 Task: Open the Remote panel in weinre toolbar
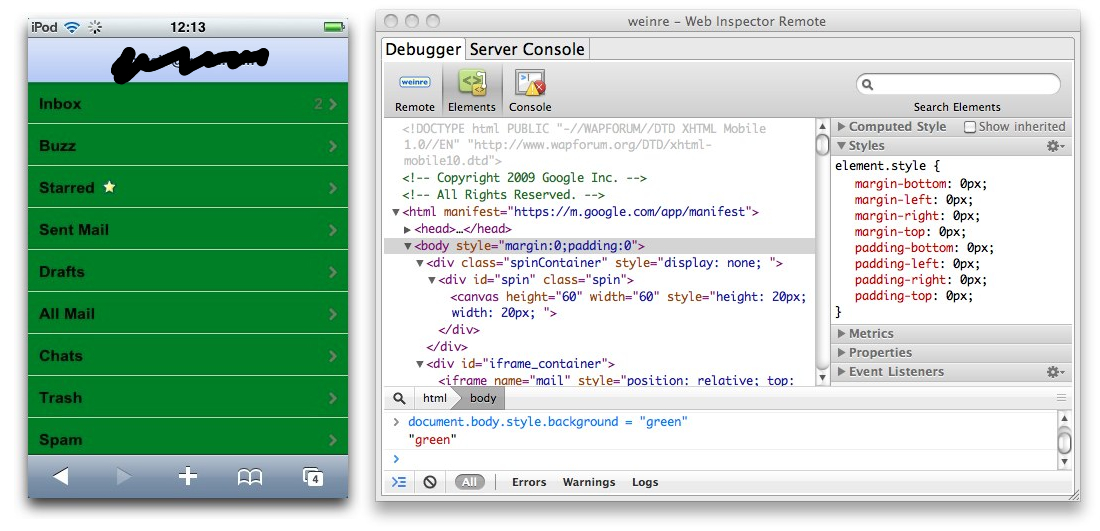coord(414,91)
